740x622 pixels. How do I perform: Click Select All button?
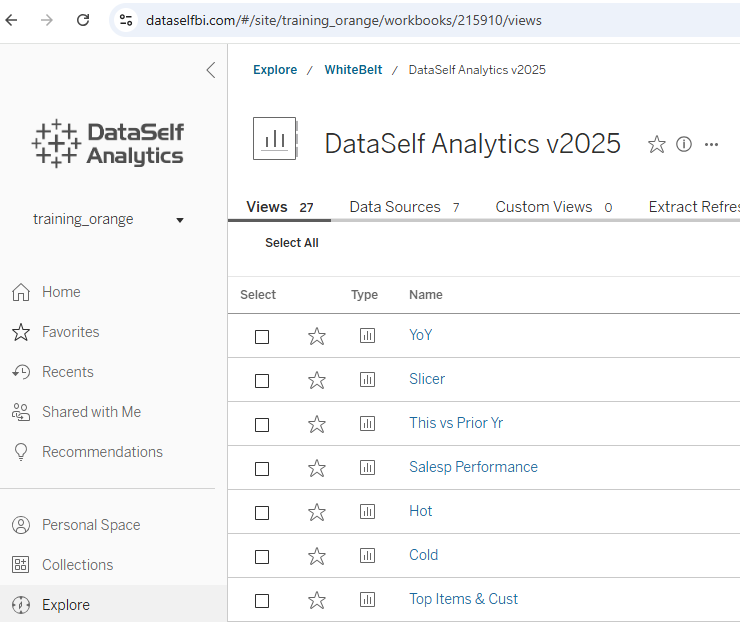[x=292, y=243]
